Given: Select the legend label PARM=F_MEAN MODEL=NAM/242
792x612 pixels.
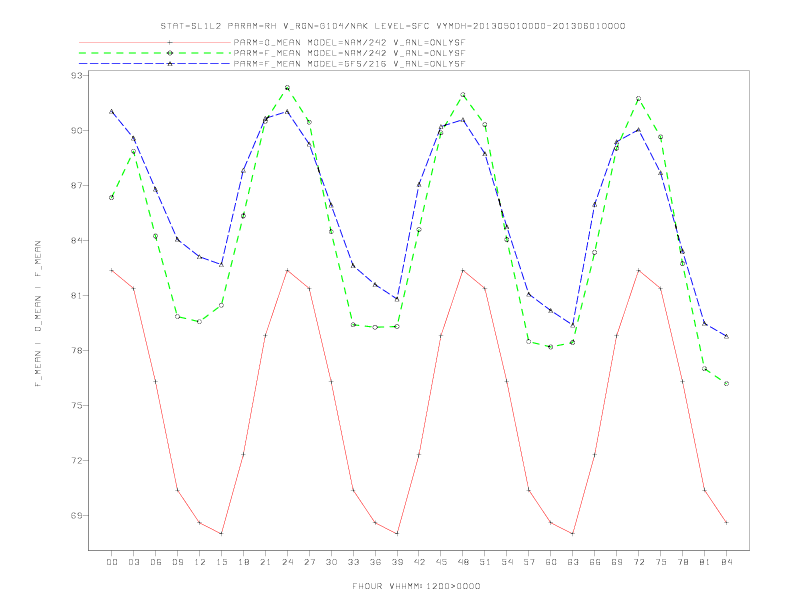Looking at the screenshot, I should coord(349,53).
